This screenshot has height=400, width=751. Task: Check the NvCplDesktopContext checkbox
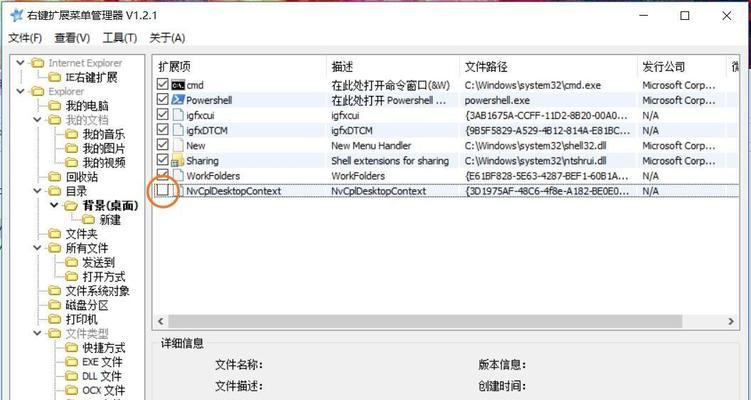click(x=163, y=190)
